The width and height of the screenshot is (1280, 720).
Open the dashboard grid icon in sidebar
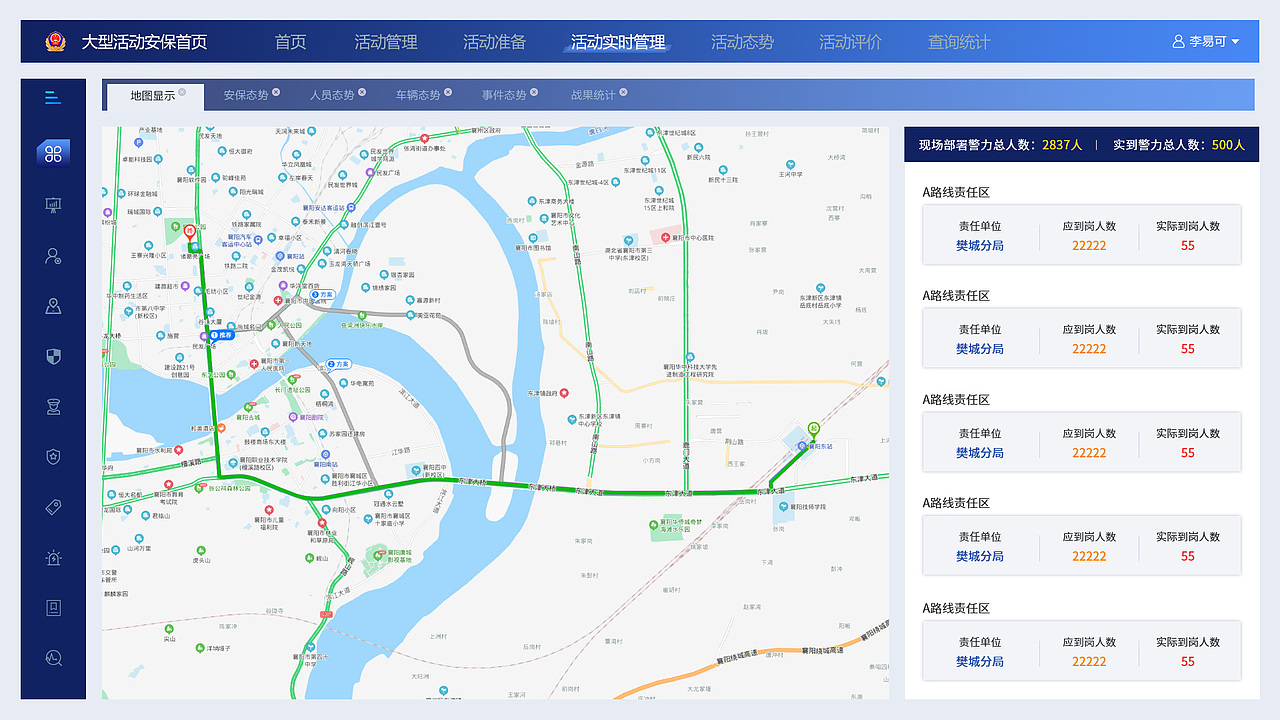click(x=52, y=152)
